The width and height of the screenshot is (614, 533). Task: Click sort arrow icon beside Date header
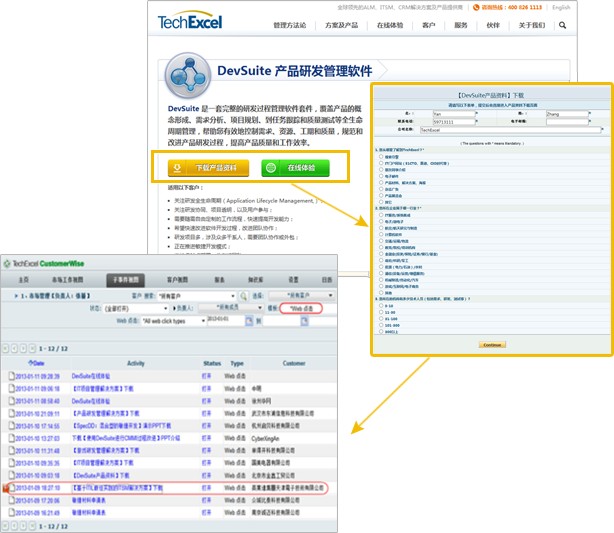tap(30, 363)
